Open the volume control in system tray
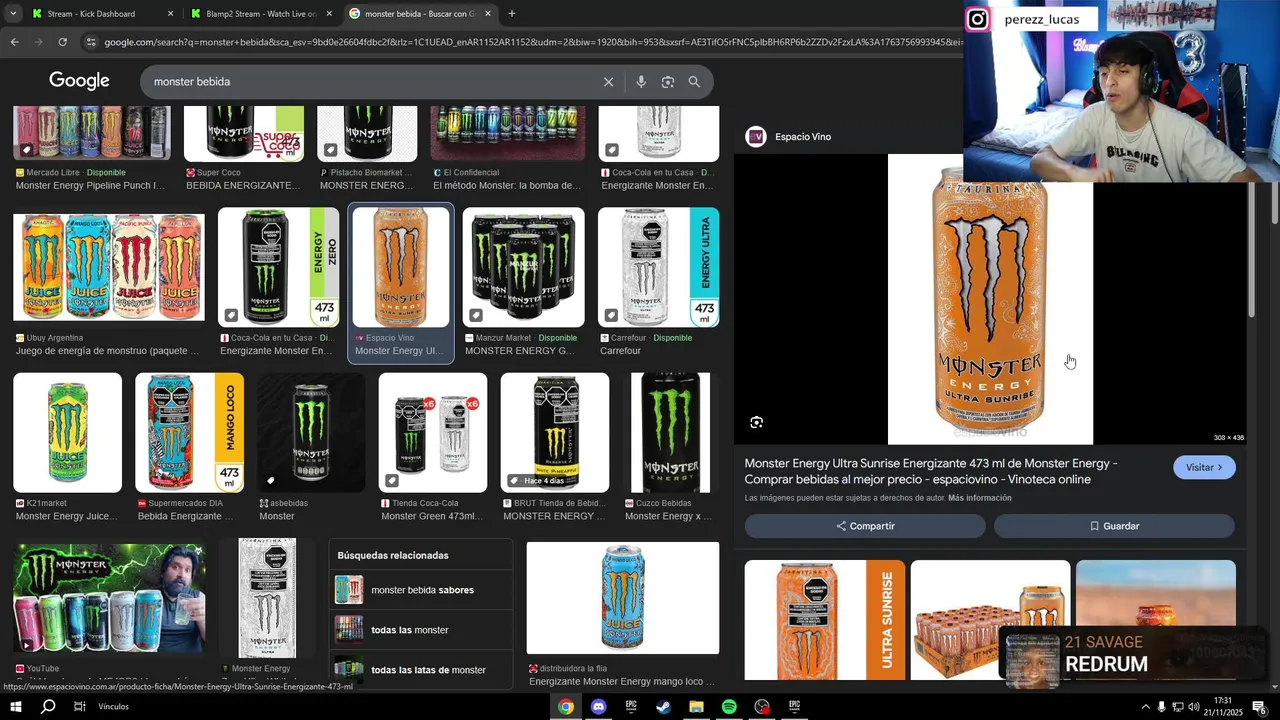 pyautogui.click(x=1194, y=707)
